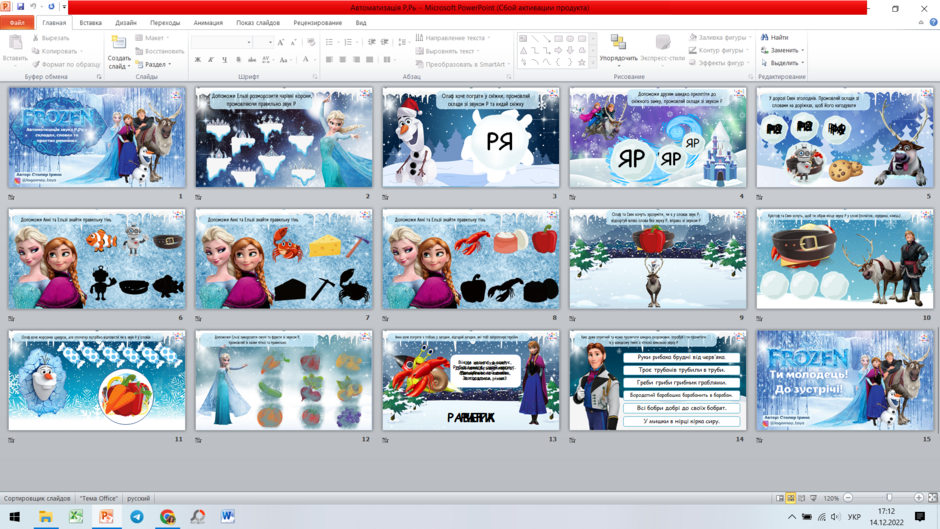This screenshot has height=529, width=940.
Task: Open the Макет layout dropdown
Action: [152, 38]
